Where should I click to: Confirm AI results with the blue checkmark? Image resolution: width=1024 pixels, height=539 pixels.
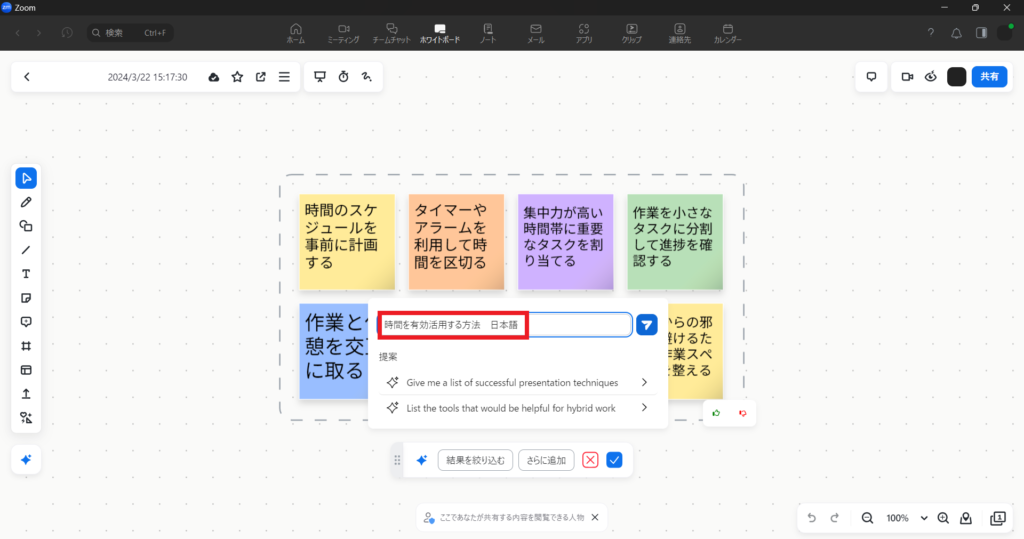click(x=615, y=460)
